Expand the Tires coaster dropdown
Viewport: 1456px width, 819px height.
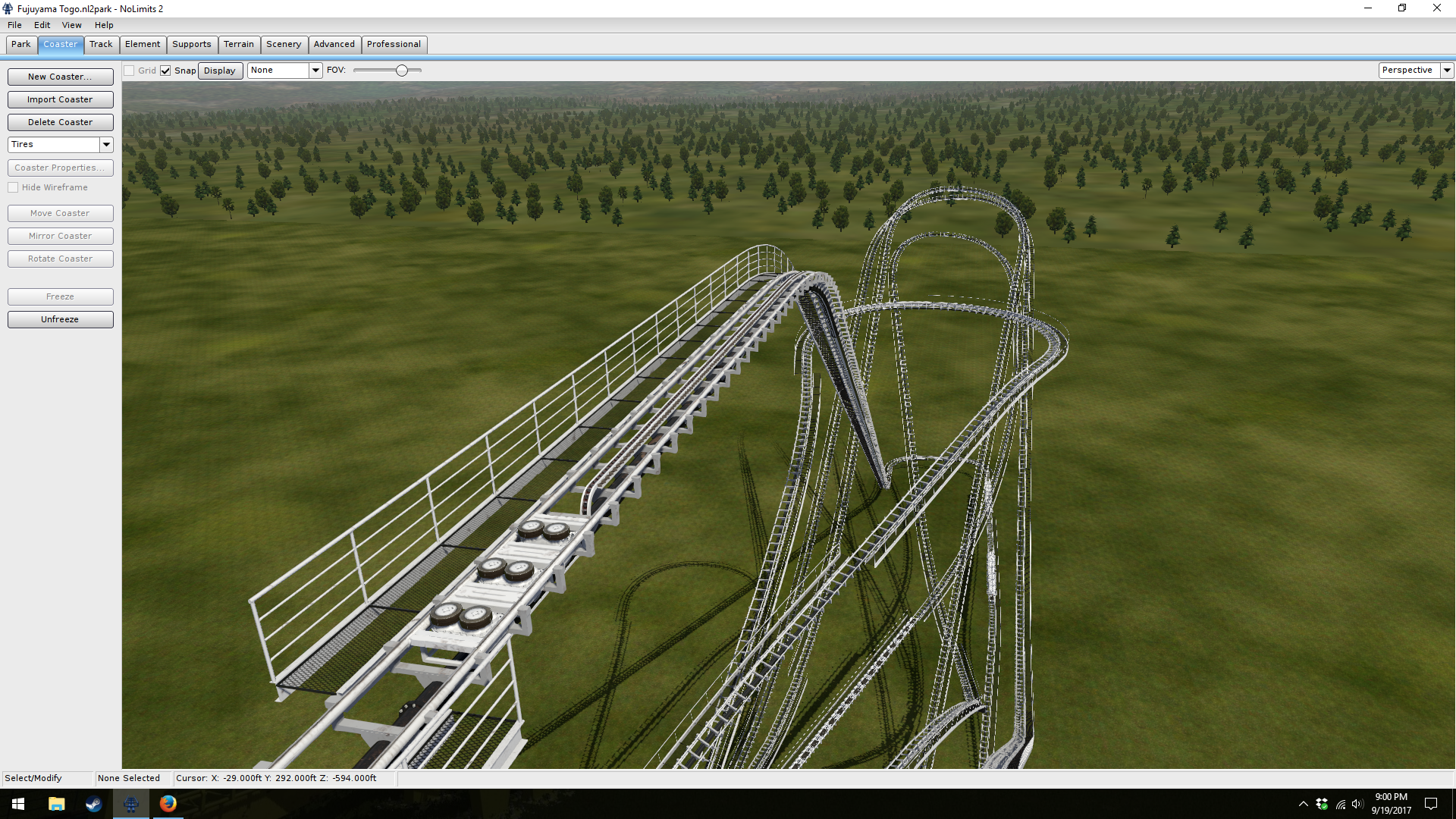click(106, 144)
